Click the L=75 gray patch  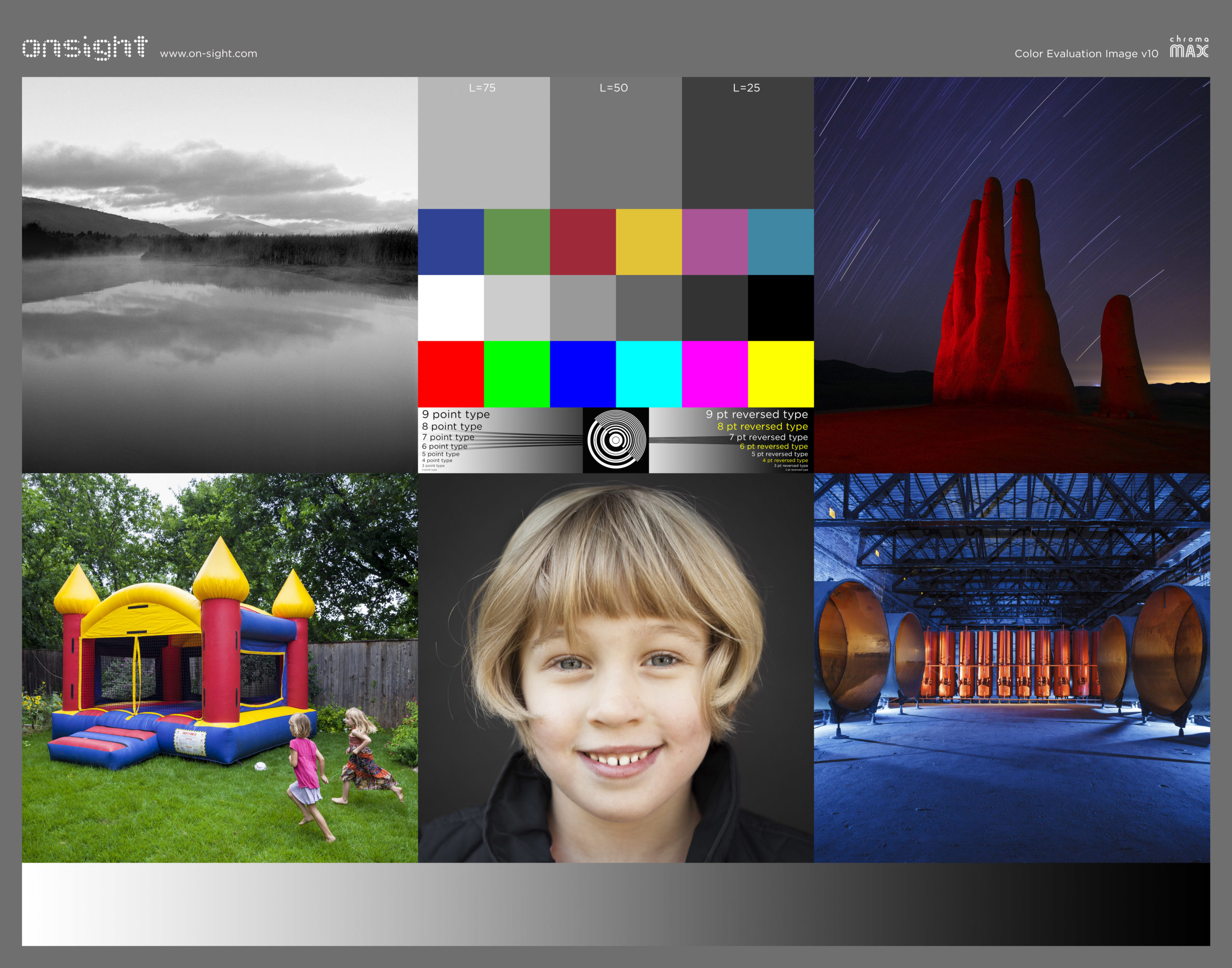pyautogui.click(x=483, y=147)
